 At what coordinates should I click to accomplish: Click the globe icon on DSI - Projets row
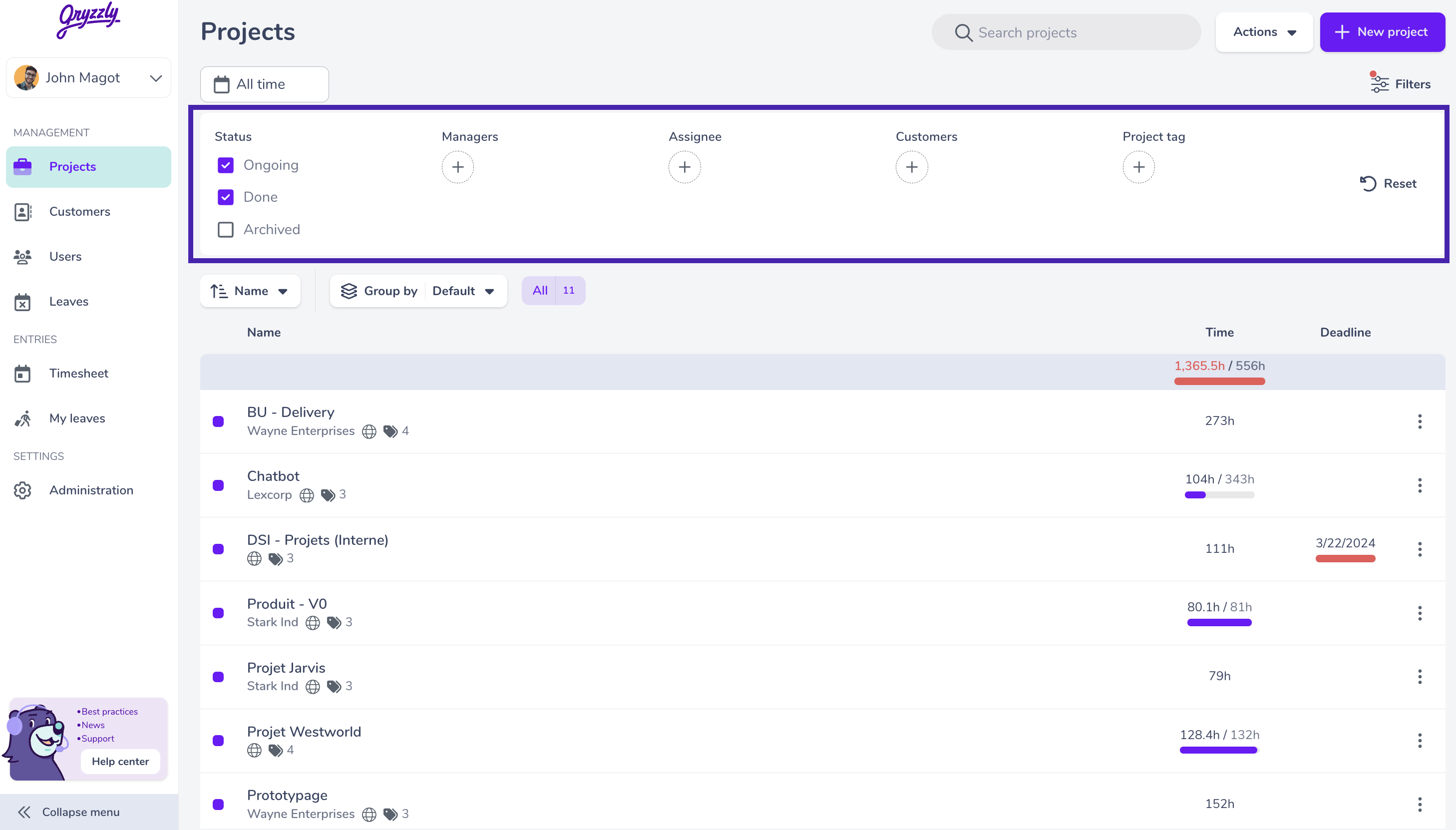254,559
